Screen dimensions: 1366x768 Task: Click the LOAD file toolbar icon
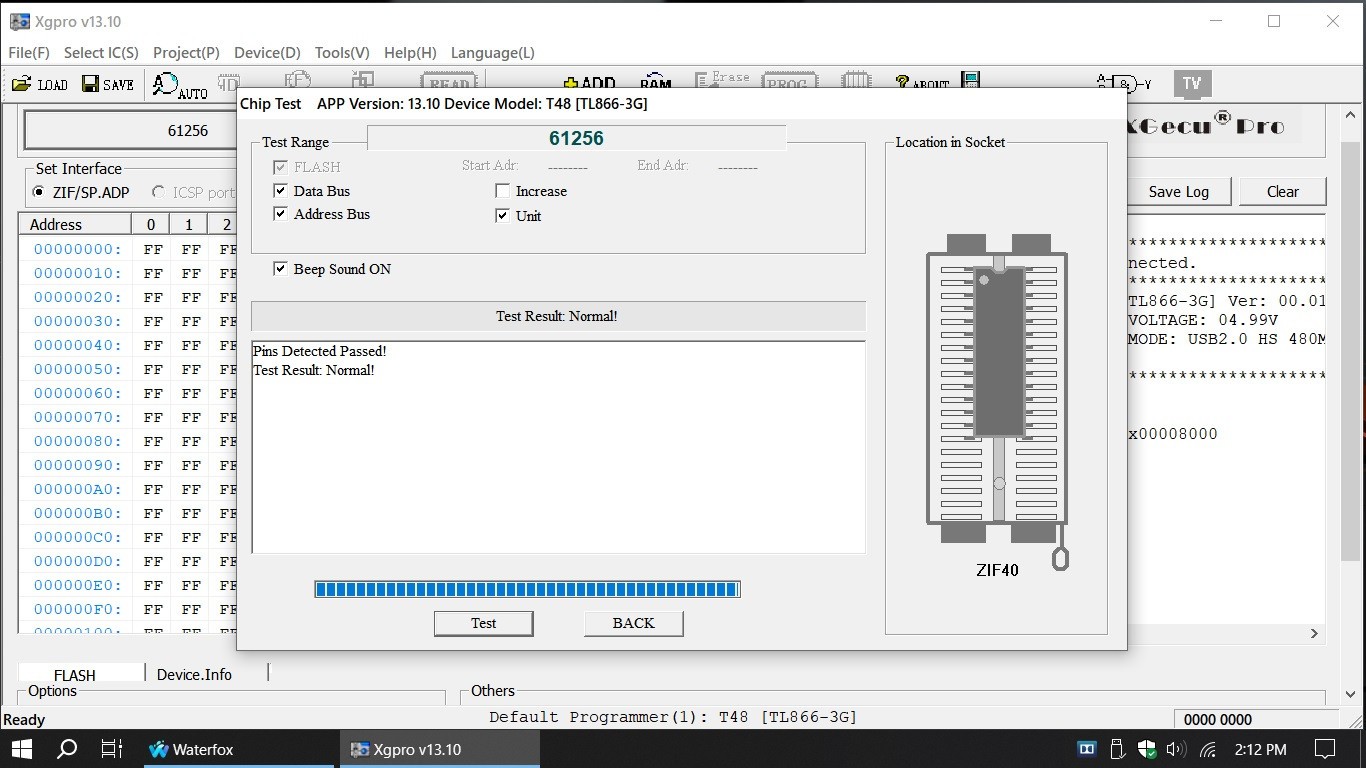tap(40, 85)
